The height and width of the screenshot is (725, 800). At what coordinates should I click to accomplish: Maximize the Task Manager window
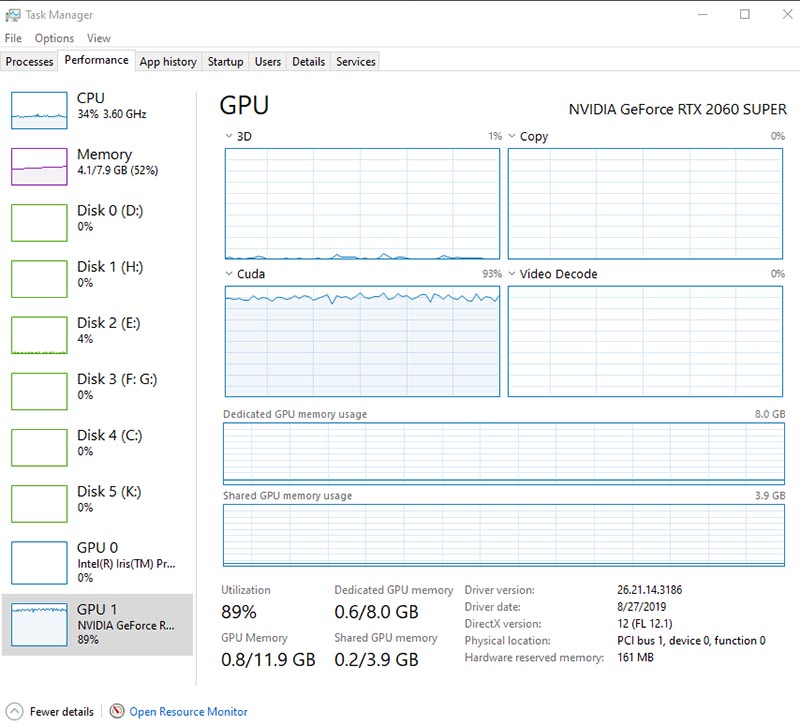(x=745, y=14)
